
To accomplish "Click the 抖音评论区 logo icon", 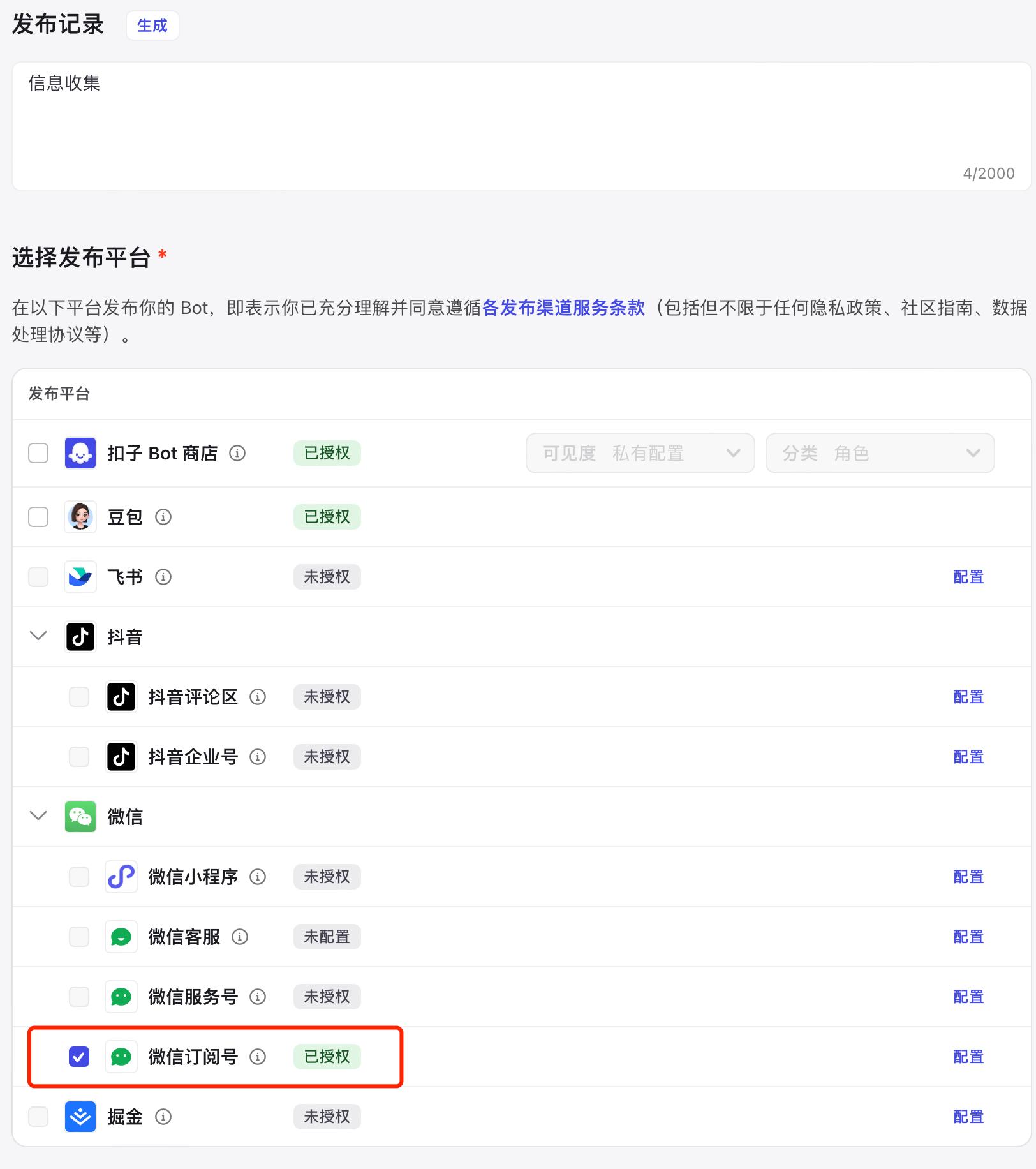I will (121, 697).
